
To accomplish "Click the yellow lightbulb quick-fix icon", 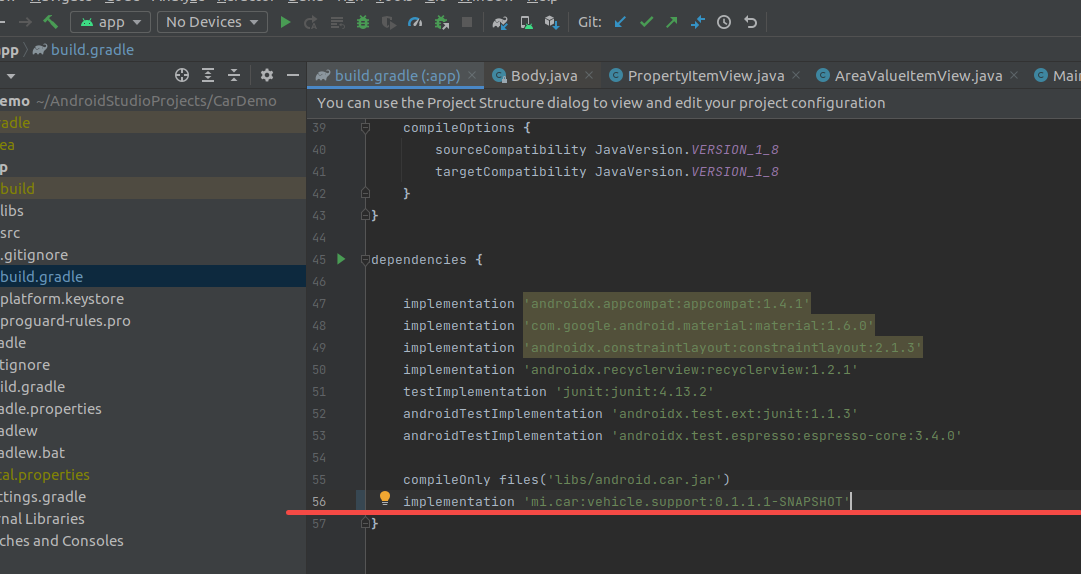I will pos(385,498).
